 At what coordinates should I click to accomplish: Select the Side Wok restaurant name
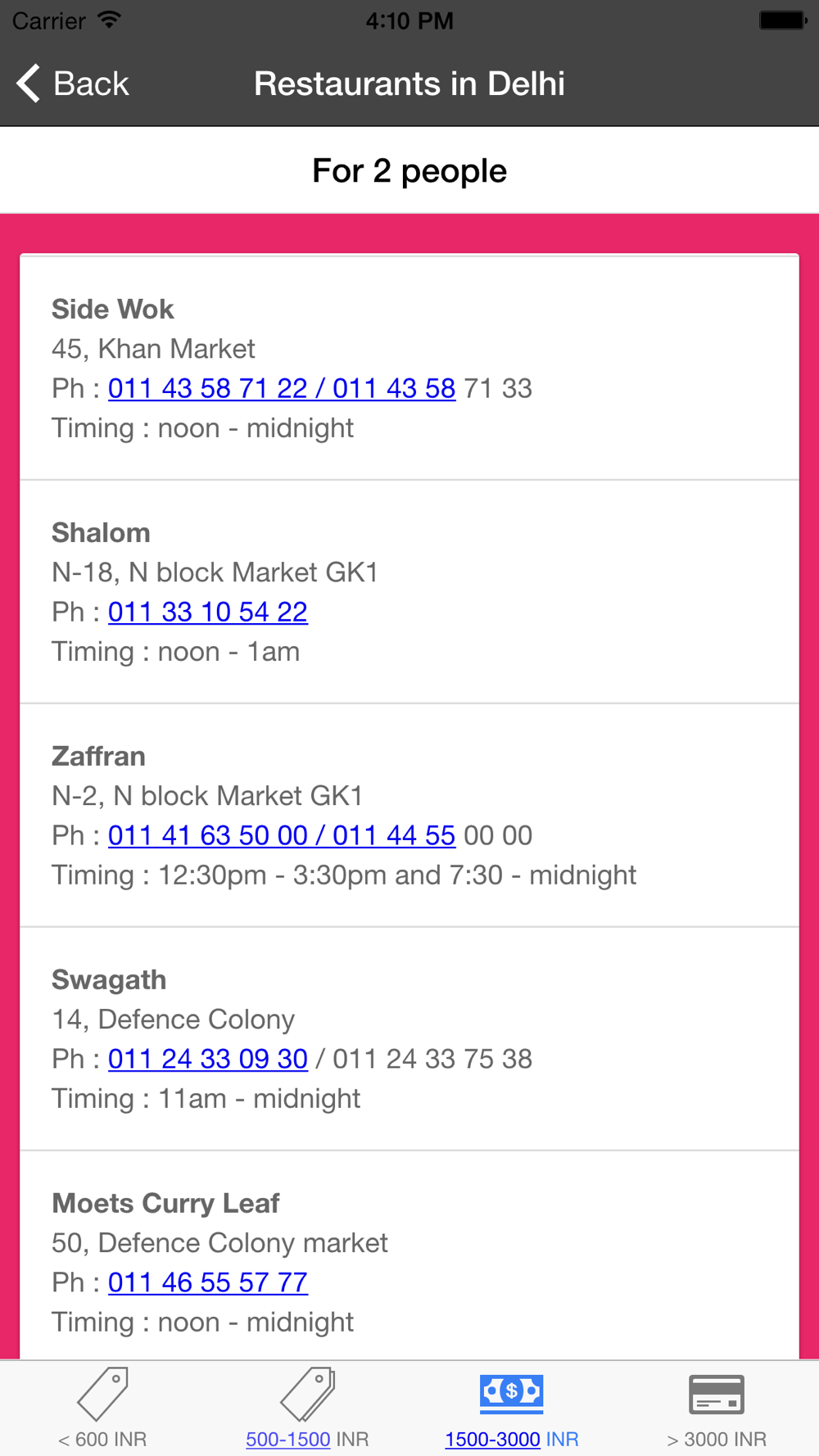pyautogui.click(x=113, y=310)
